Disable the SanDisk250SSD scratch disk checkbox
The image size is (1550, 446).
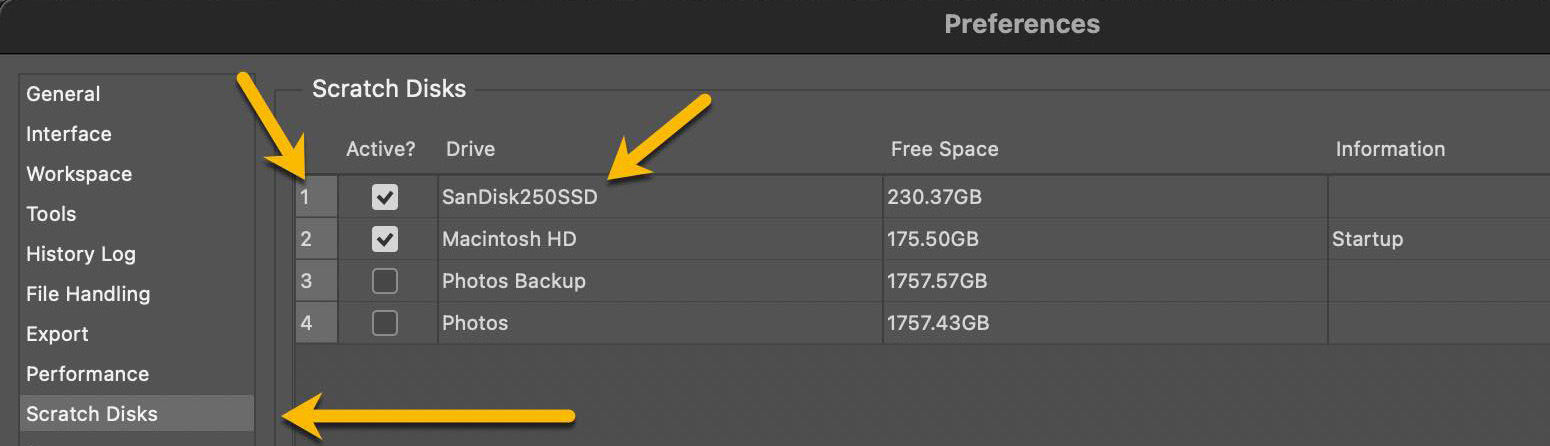click(x=385, y=197)
